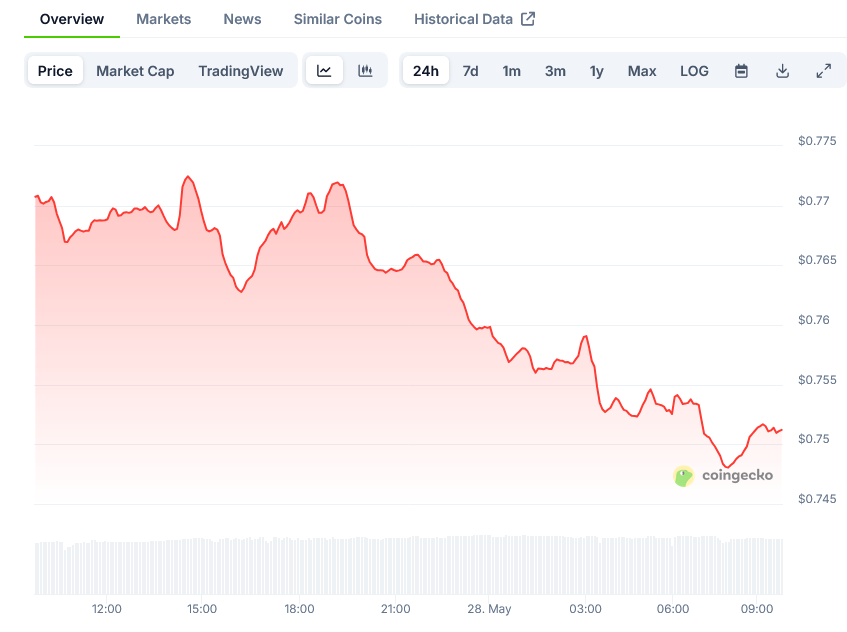This screenshot has width=847, height=632.
Task: Switch to candlestick chart icon
Action: [x=365, y=71]
